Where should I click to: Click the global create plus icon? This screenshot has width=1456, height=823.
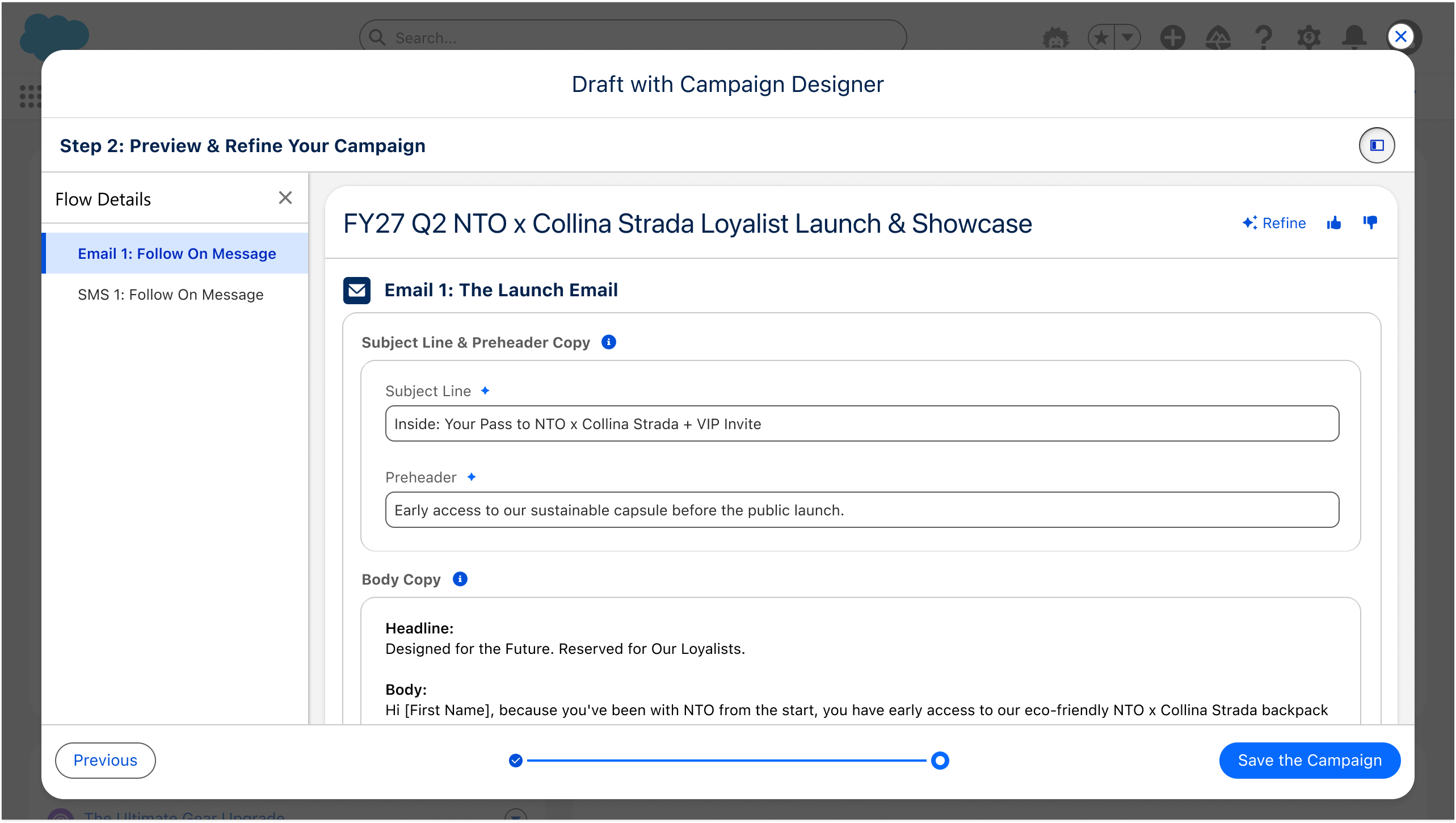coord(1172,37)
